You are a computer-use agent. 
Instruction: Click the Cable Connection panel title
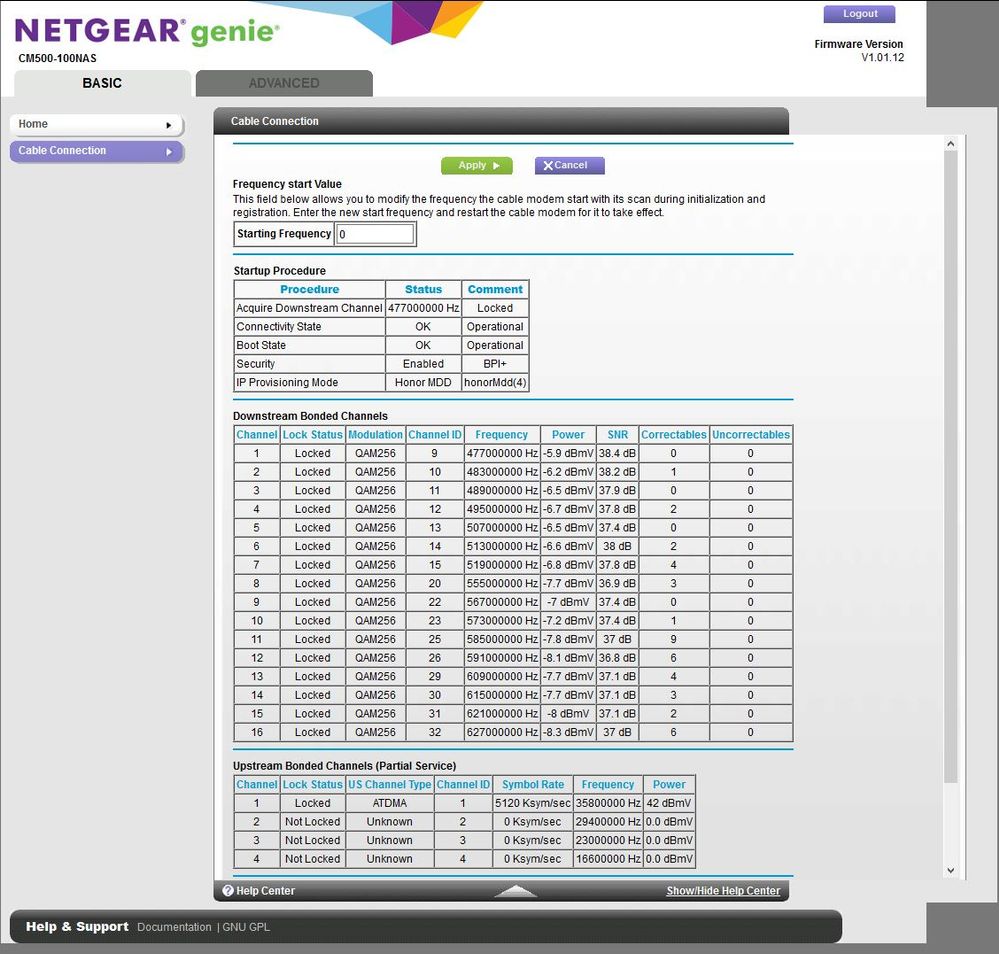tap(275, 121)
